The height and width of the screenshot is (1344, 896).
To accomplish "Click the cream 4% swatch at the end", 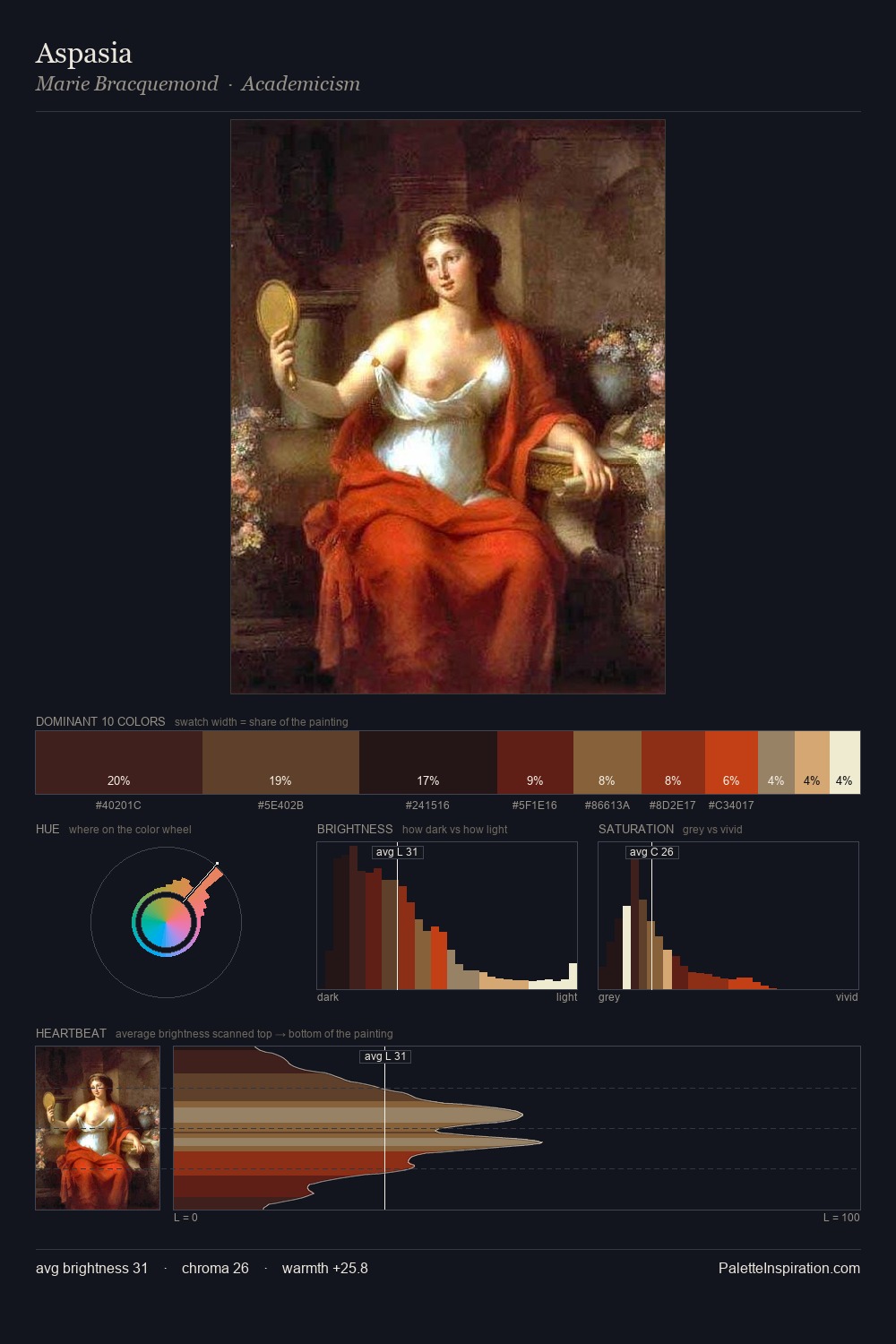I will [845, 762].
